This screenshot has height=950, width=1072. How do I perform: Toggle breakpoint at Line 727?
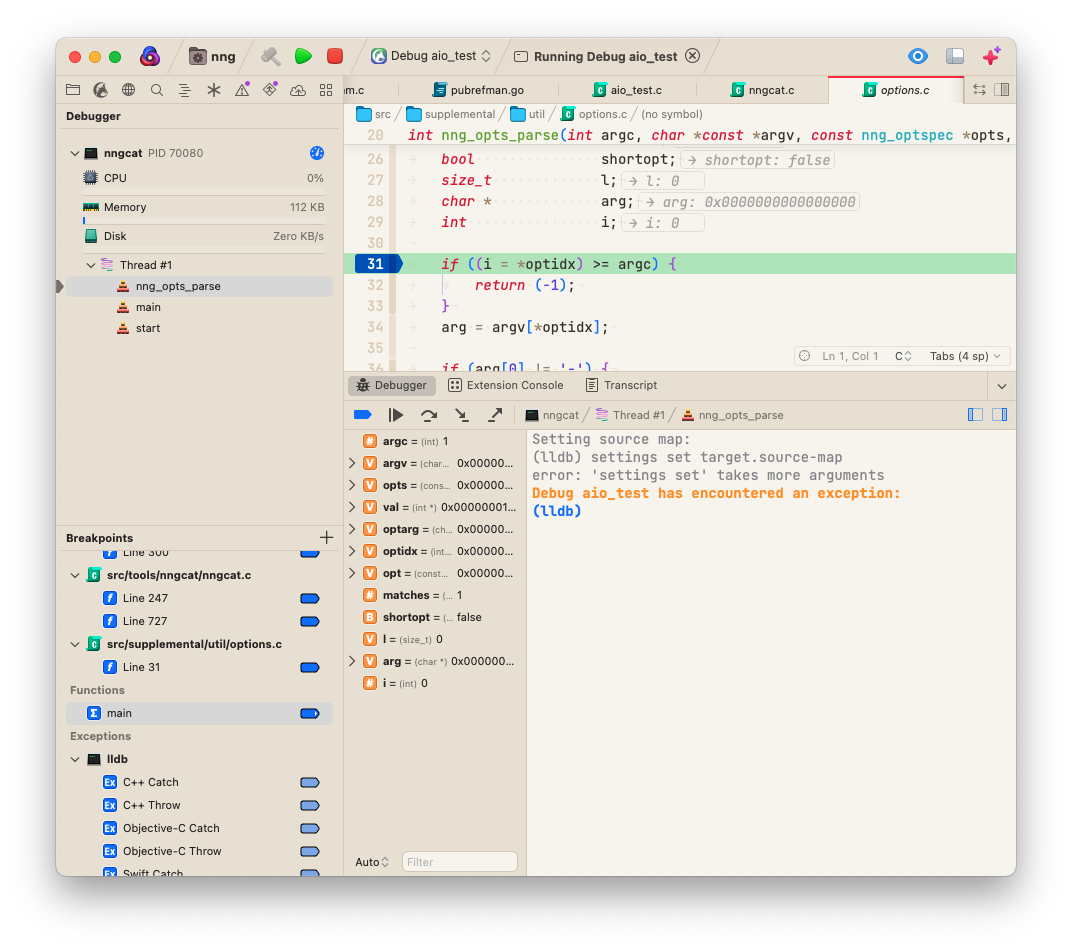pyautogui.click(x=310, y=621)
